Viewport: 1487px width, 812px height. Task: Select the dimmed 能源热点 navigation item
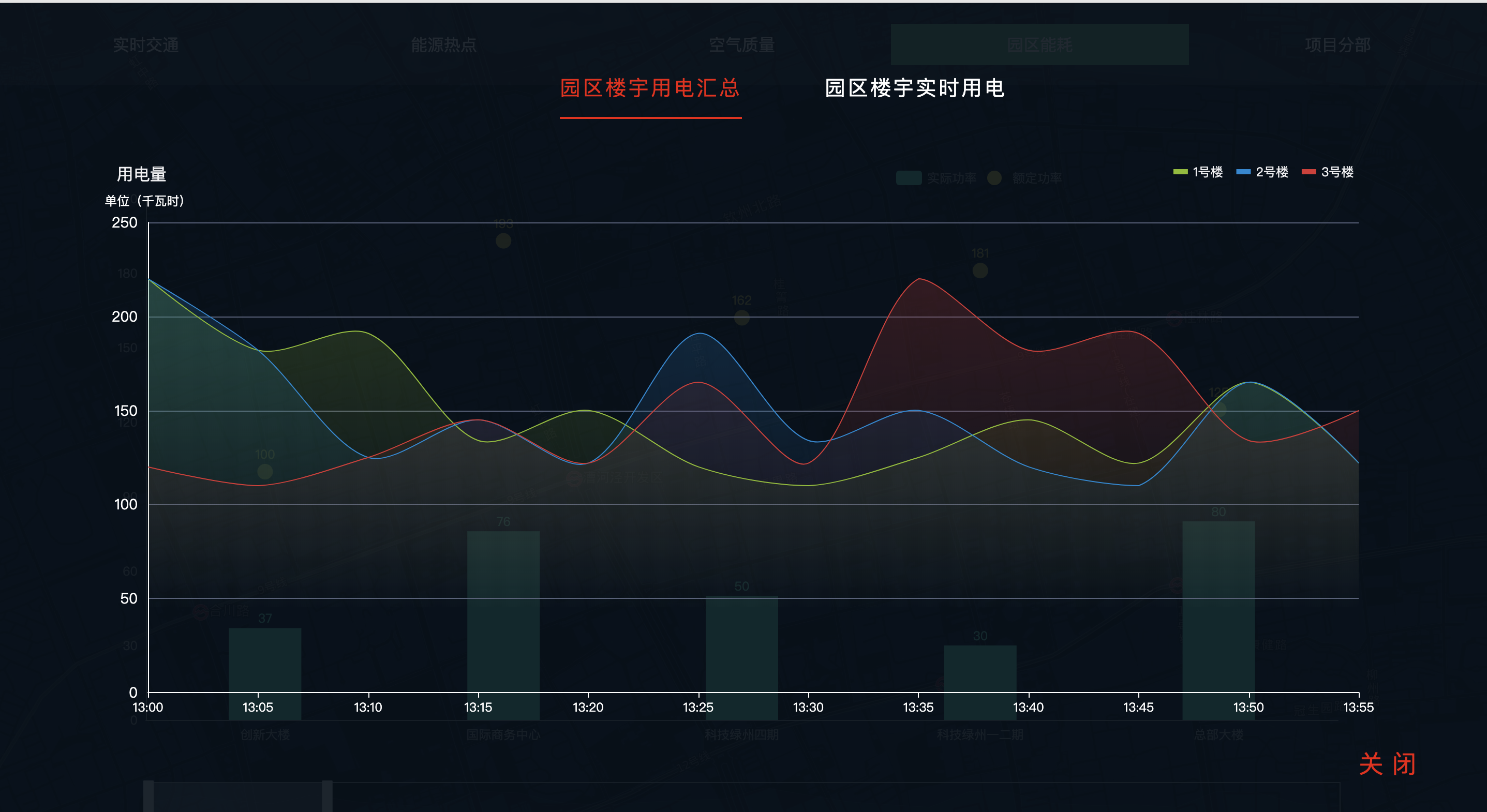443,44
